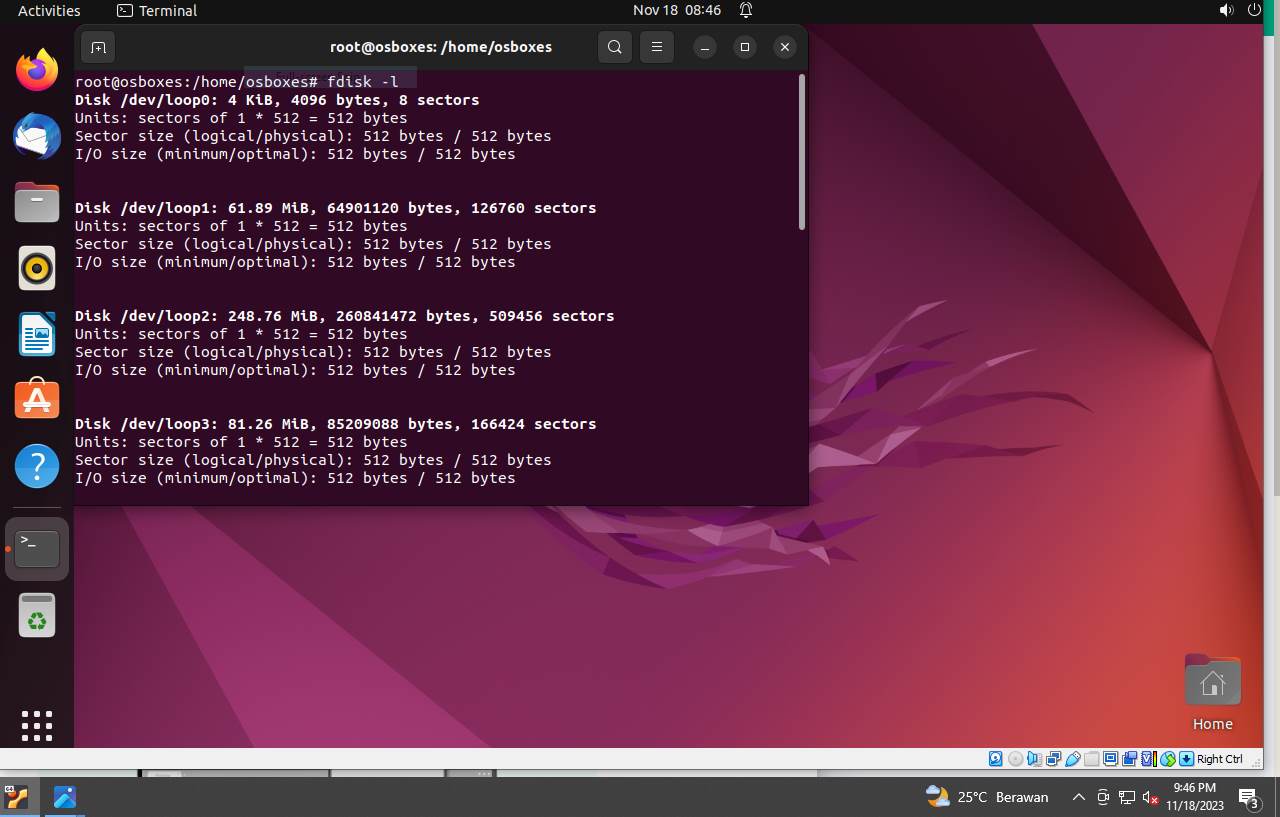Viewport: 1280px width, 817px height.
Task: Open the clock showing Nov 18 08:46
Action: pos(677,10)
